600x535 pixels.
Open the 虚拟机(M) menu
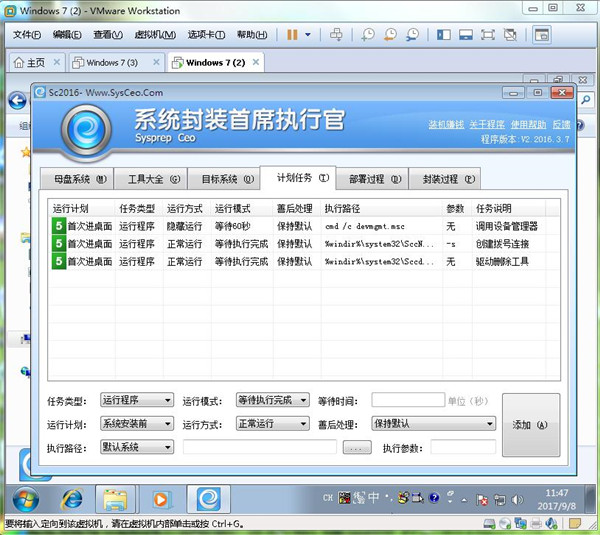(x=155, y=35)
